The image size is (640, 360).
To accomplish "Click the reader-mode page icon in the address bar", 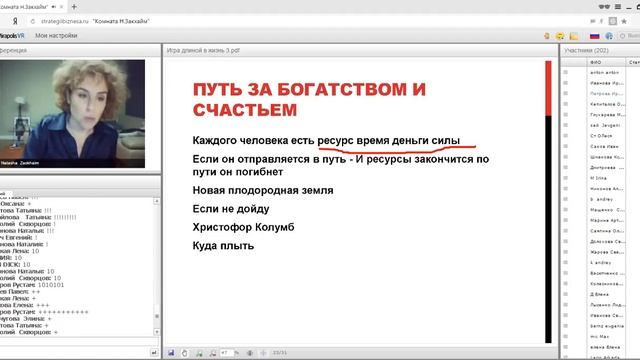I will point(613,21).
